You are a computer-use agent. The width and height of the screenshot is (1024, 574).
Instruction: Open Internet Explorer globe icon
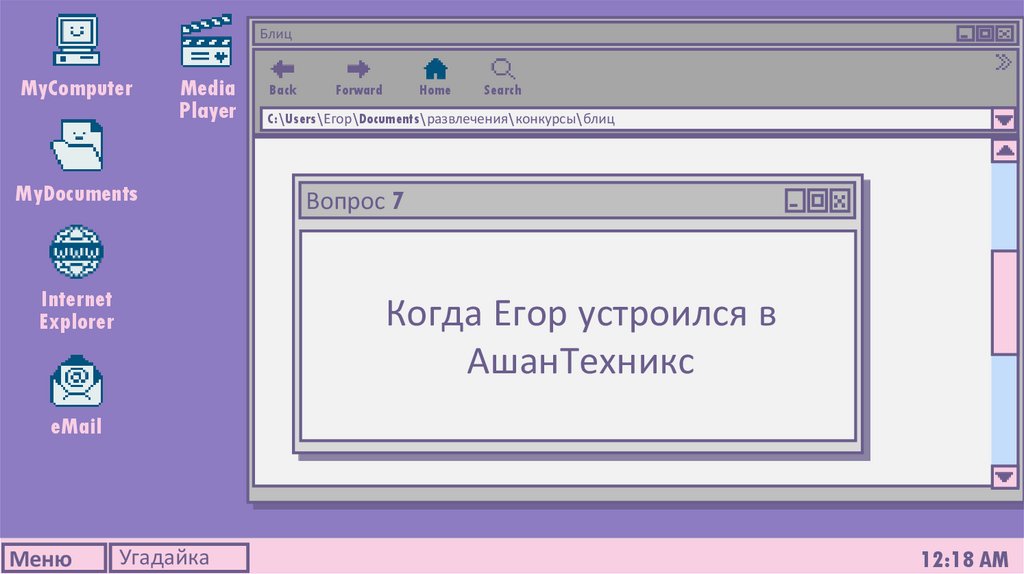coord(76,251)
